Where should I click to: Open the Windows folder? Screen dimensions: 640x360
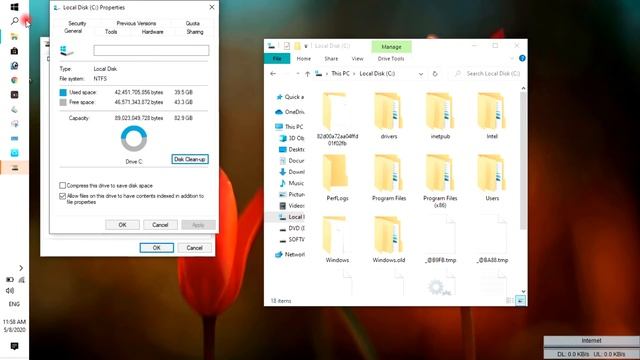[x=337, y=240]
